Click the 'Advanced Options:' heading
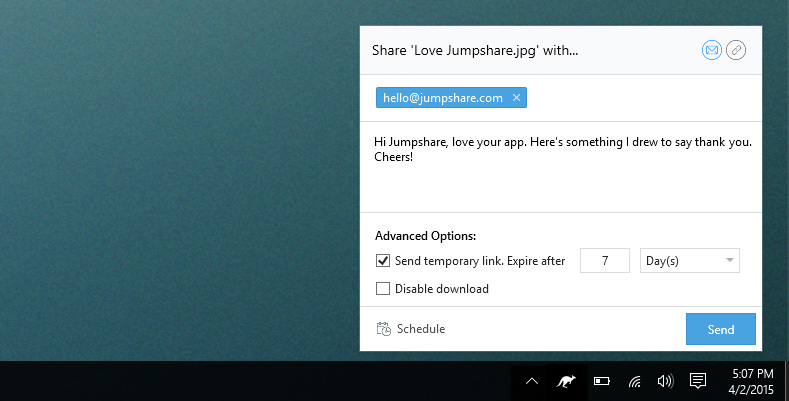The height and width of the screenshot is (401, 789). 425,235
